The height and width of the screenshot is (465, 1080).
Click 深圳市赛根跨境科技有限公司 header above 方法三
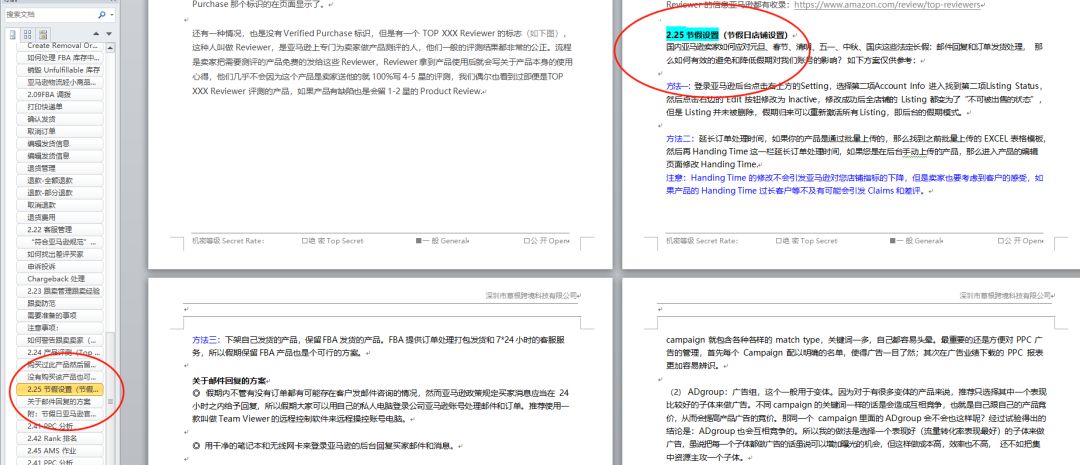tap(532, 295)
